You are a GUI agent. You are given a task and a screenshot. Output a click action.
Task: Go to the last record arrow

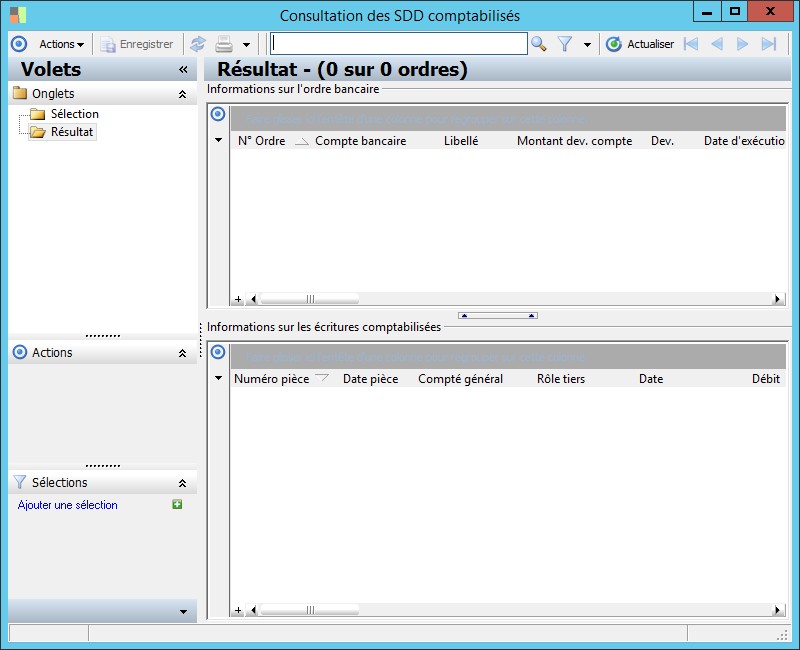tap(768, 44)
